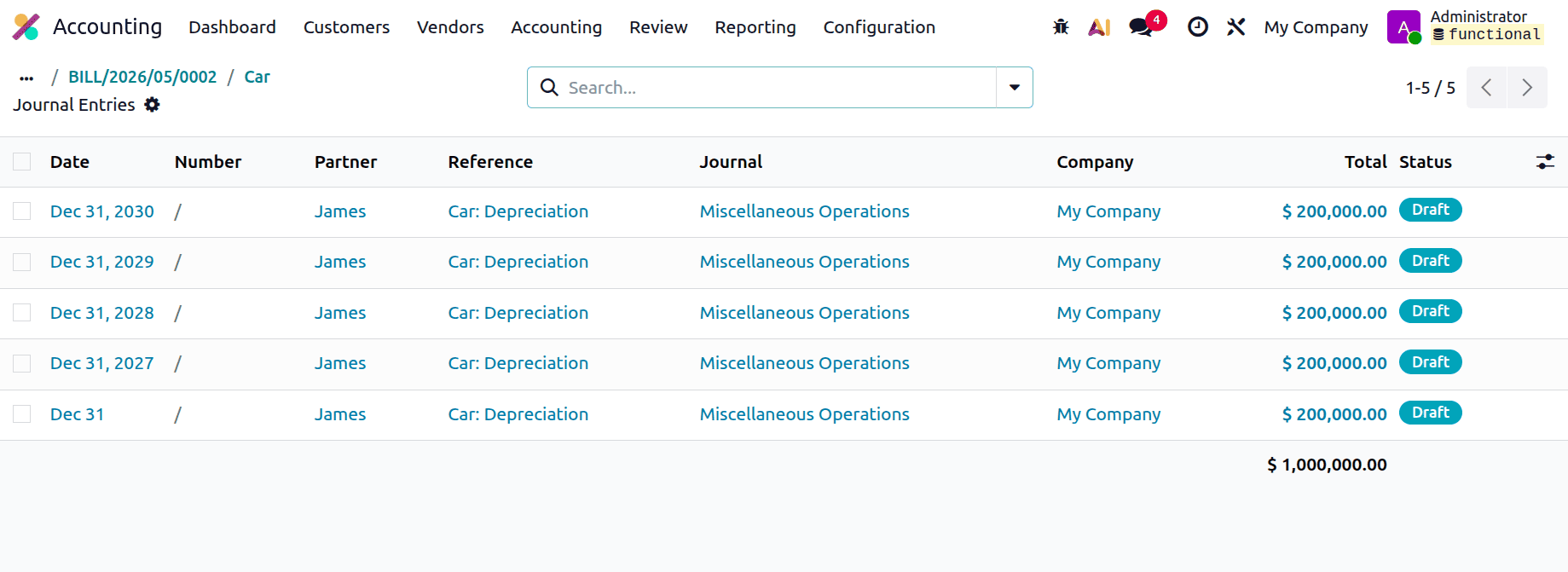The width and height of the screenshot is (1568, 572).
Task: Click $ 200,000.00 total in 2030 row
Action: tap(1334, 211)
